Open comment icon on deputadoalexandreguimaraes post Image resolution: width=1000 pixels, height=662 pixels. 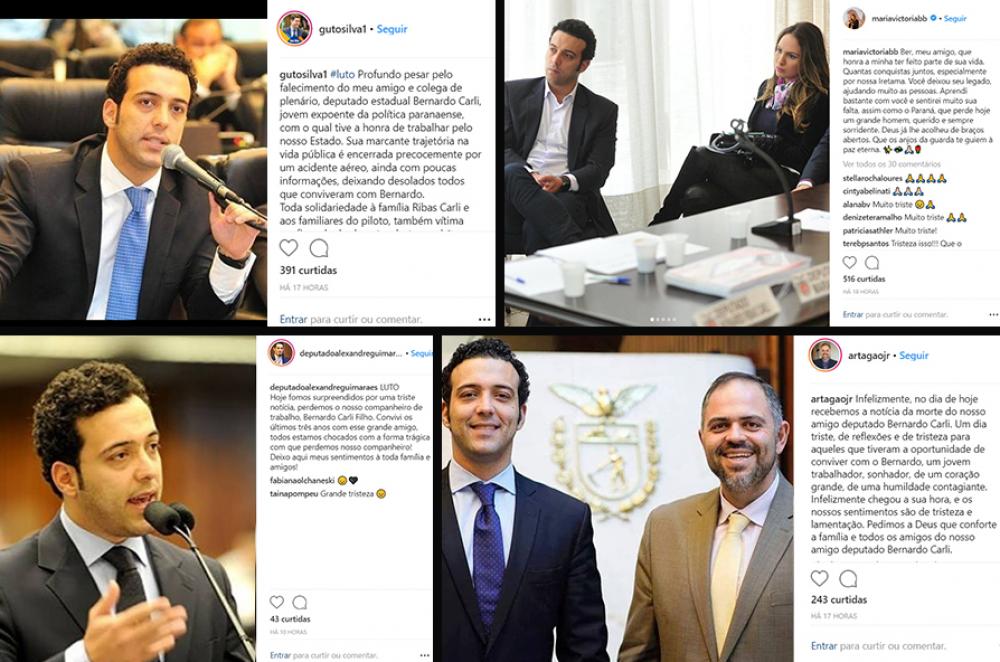tap(300, 602)
